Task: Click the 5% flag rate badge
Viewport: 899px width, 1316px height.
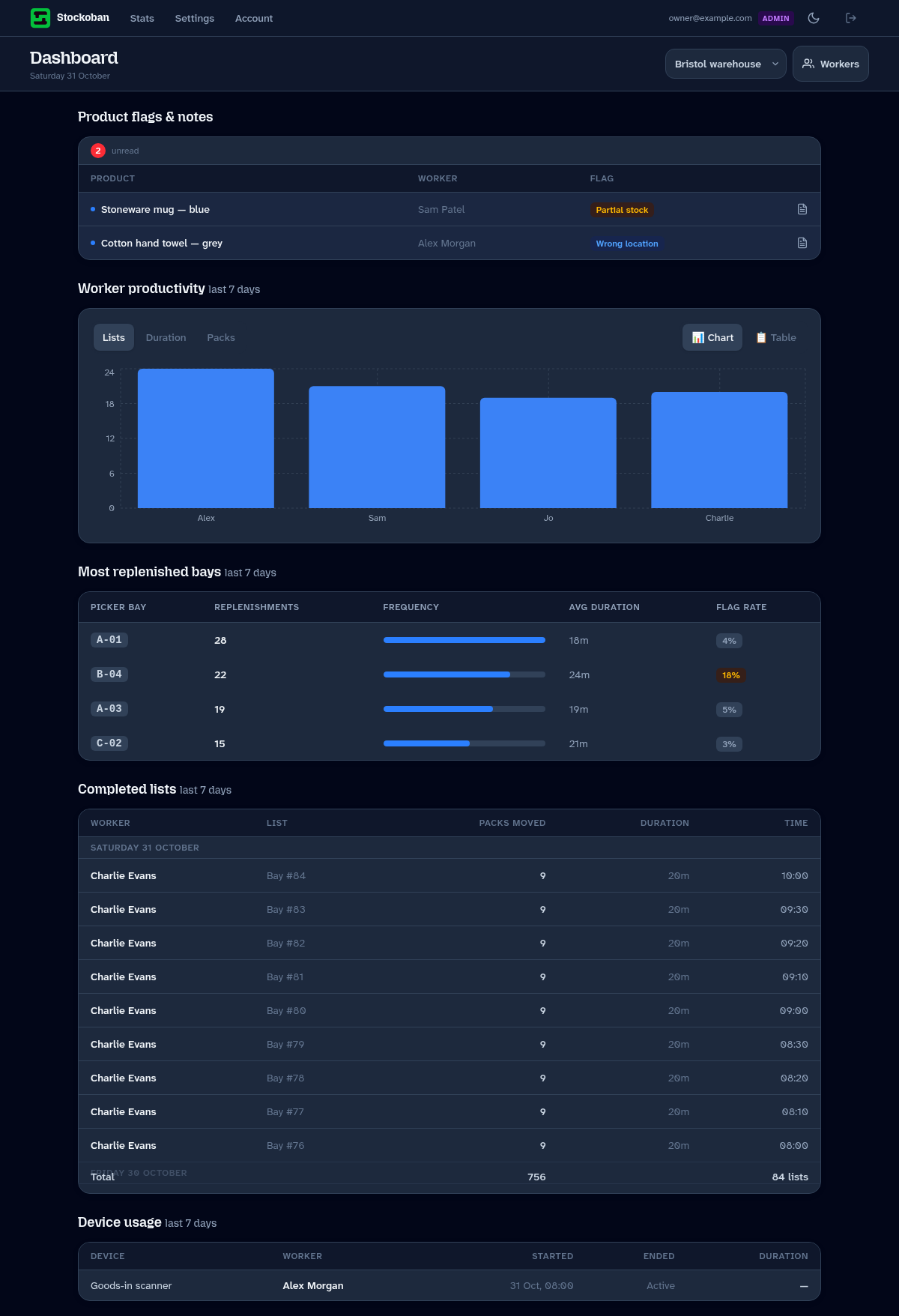Action: pos(729,710)
